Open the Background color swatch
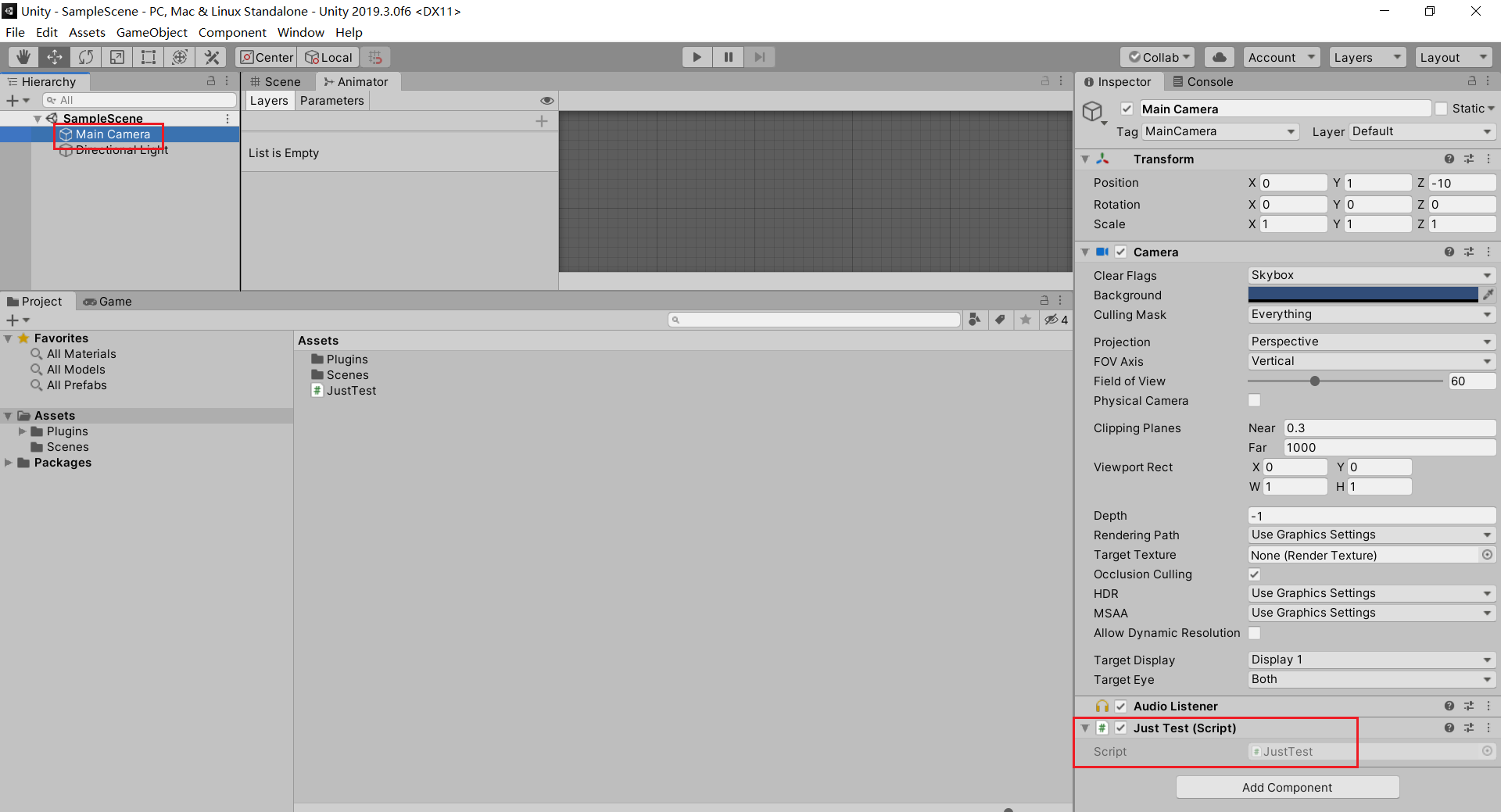Image resolution: width=1501 pixels, height=812 pixels. (x=1363, y=295)
